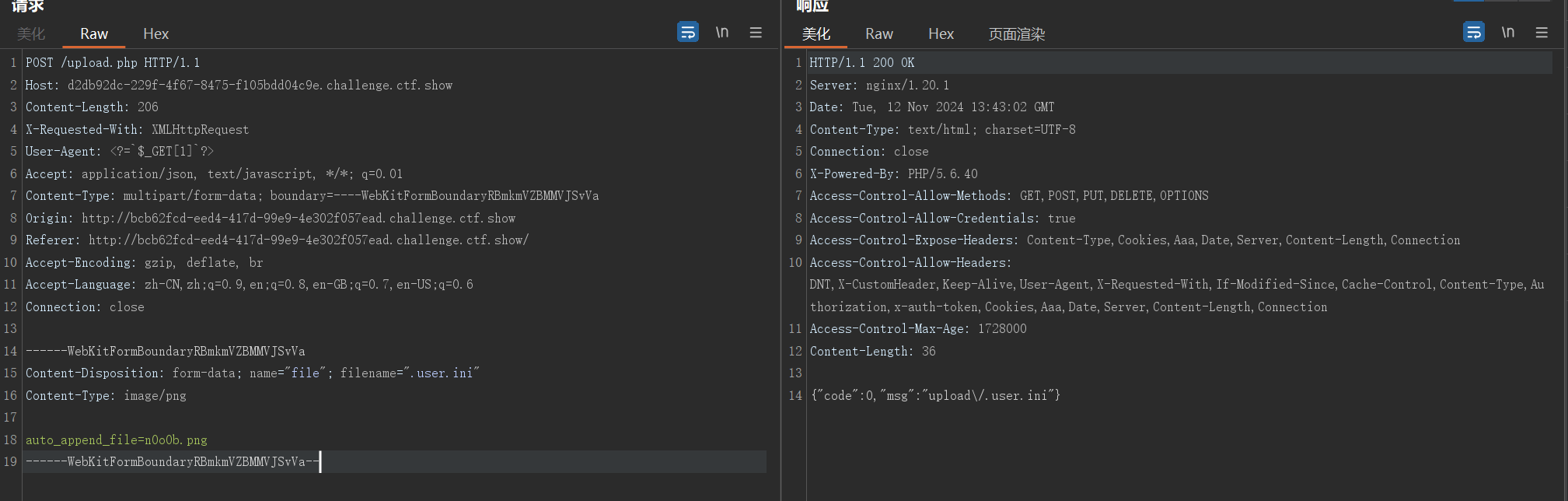
Task: Switch request view to the 美化 tab
Action: pyautogui.click(x=31, y=33)
